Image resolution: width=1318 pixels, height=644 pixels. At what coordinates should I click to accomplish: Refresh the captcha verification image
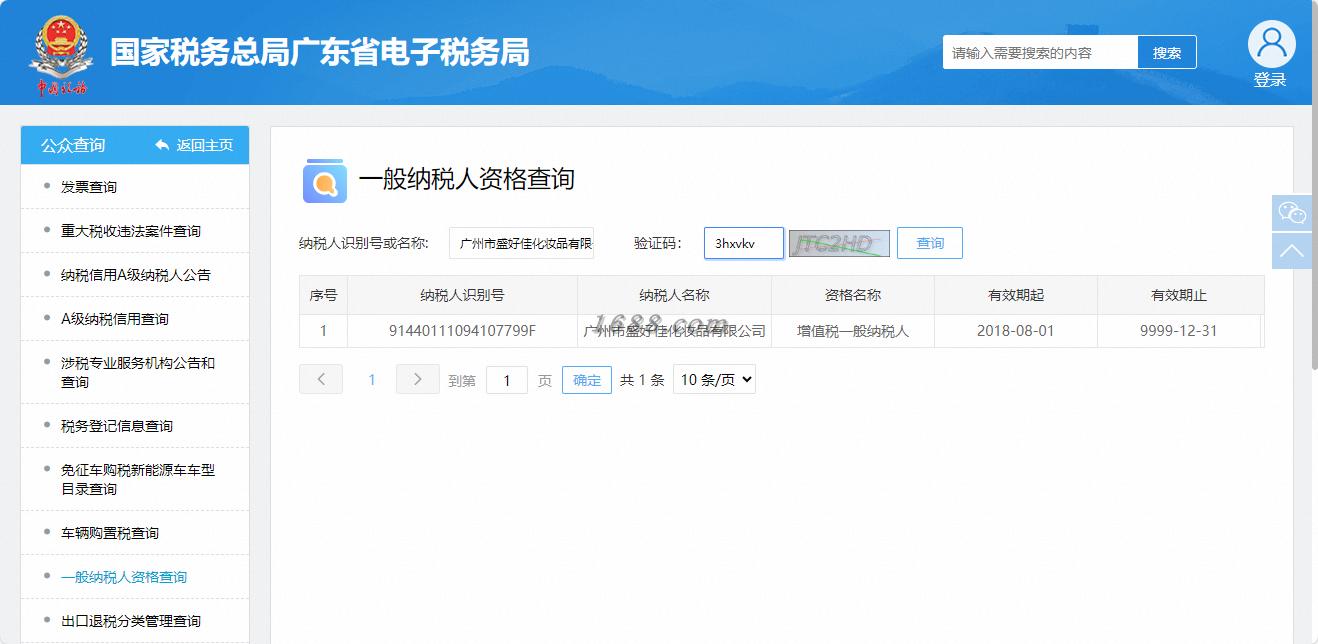coord(839,243)
